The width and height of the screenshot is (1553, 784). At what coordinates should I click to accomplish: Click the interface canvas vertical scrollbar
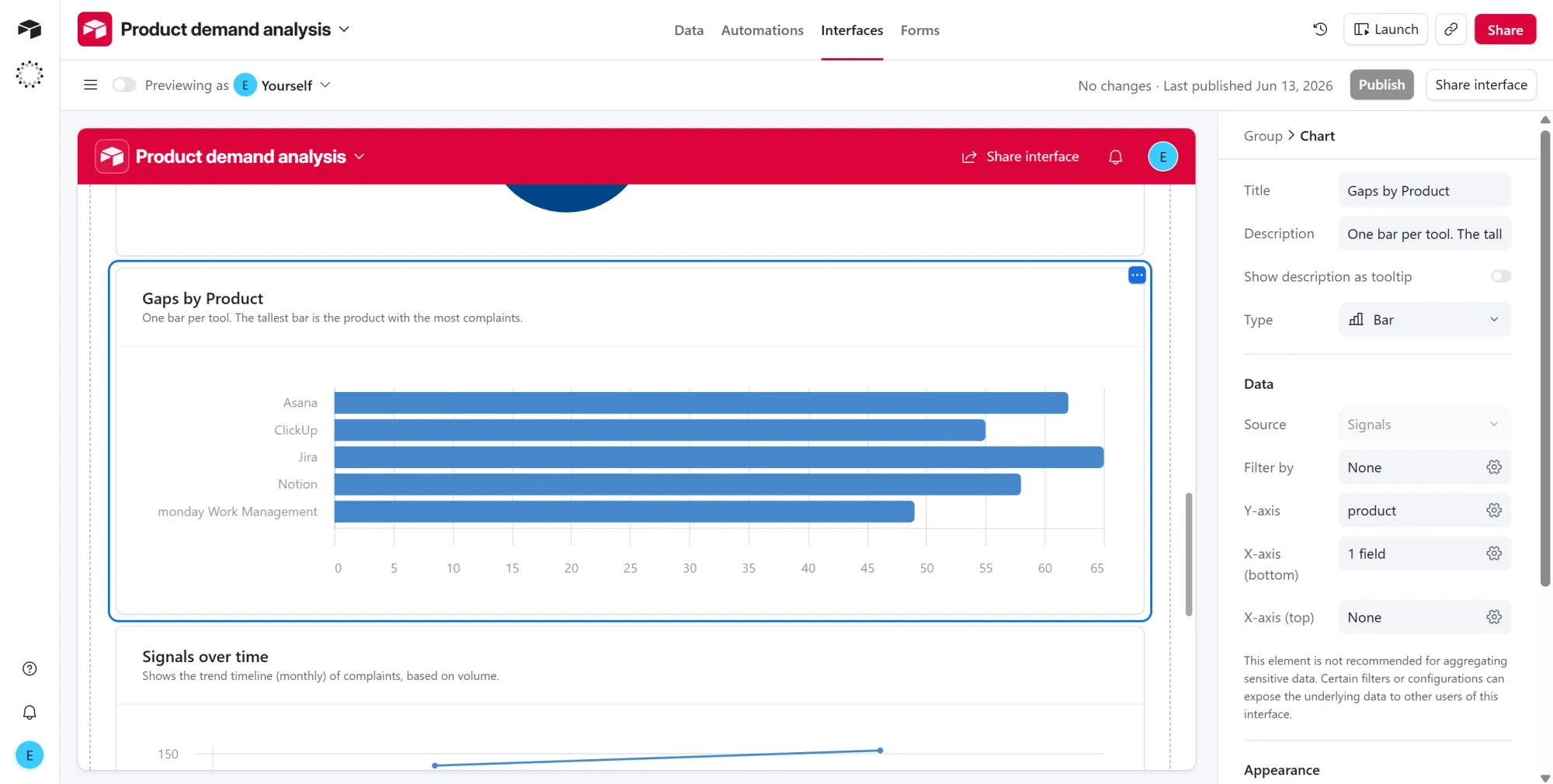pos(1188,554)
